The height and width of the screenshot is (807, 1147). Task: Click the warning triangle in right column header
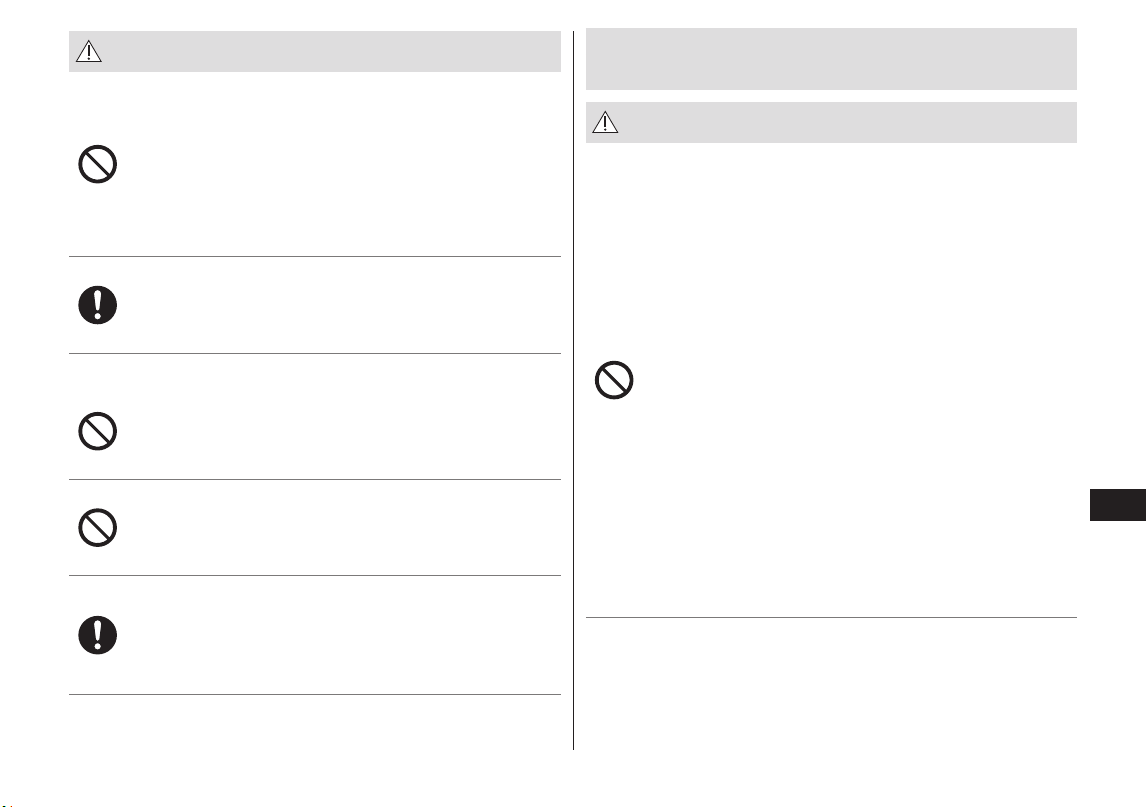[605, 122]
